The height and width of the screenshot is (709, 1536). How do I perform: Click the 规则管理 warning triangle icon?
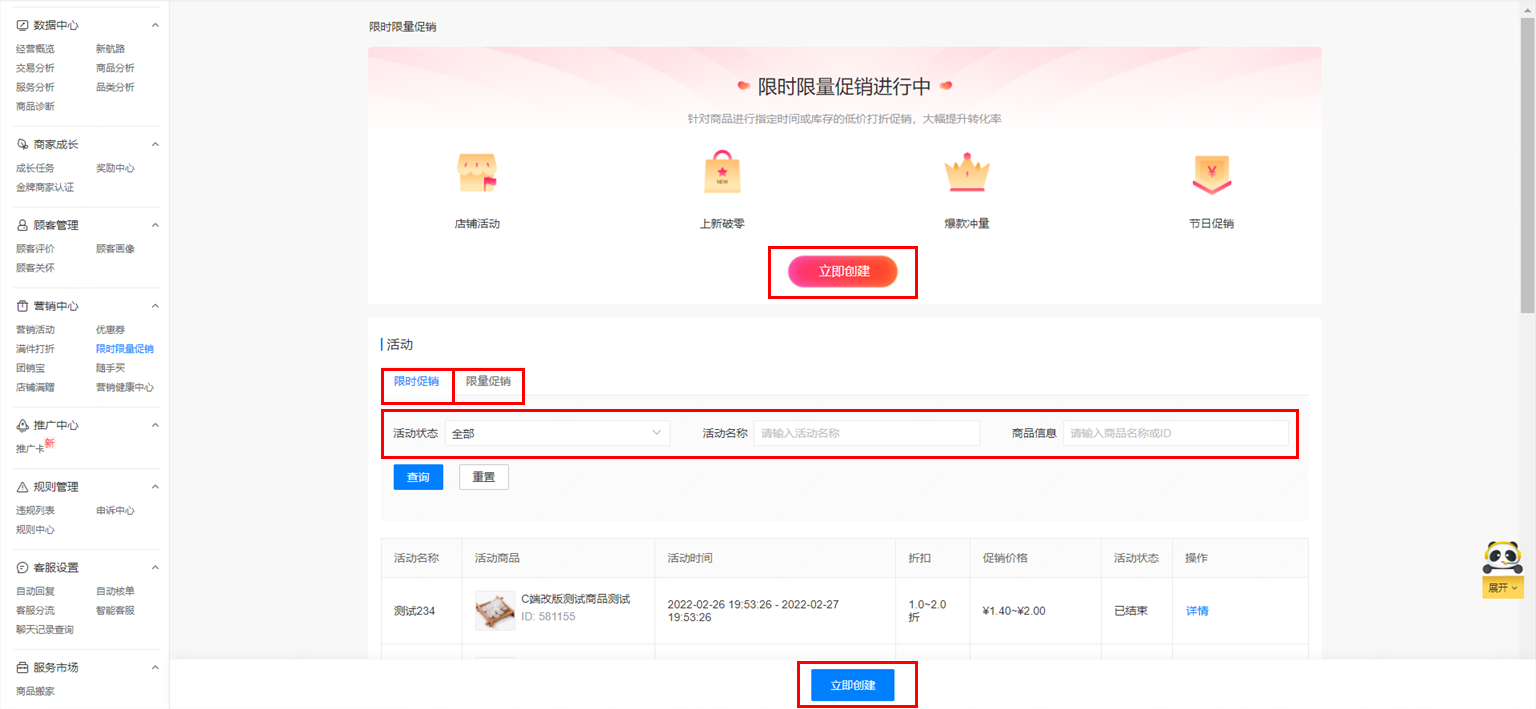tap(22, 487)
